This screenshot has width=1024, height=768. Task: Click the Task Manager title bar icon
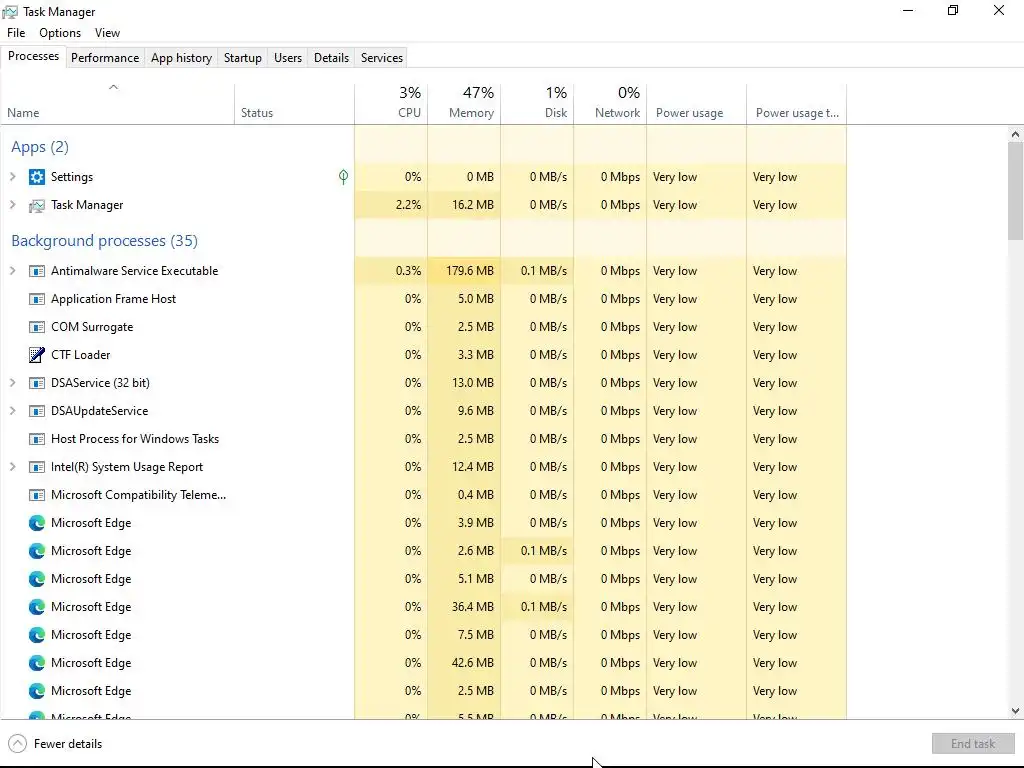coord(10,12)
